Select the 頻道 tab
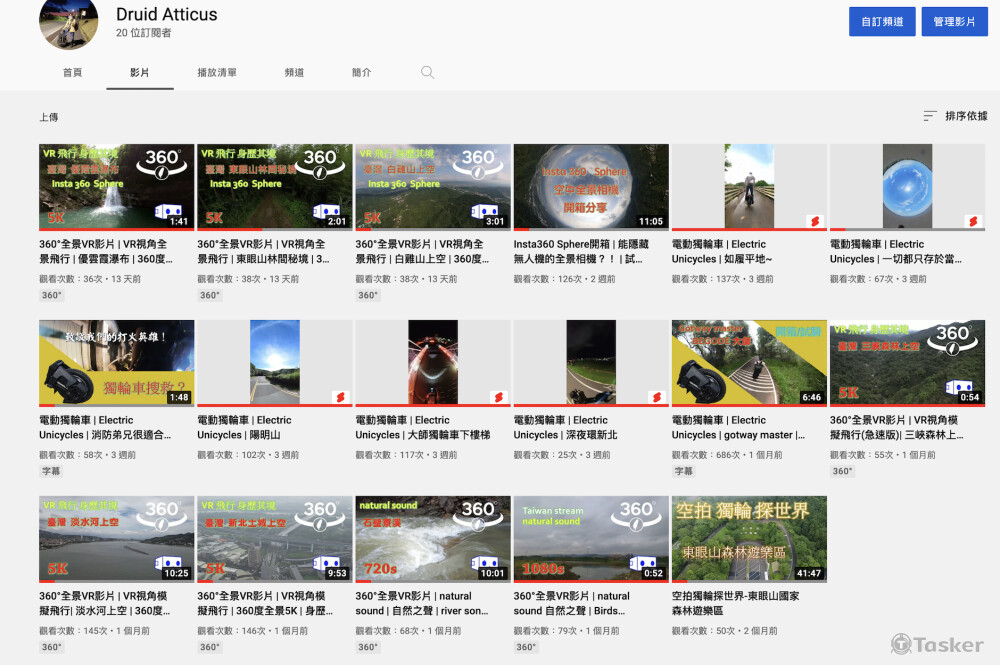1000x665 pixels. (x=294, y=73)
